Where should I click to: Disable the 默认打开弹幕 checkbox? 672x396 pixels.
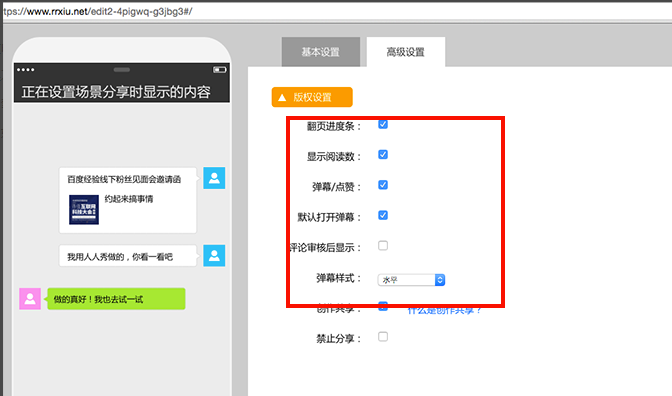point(383,215)
